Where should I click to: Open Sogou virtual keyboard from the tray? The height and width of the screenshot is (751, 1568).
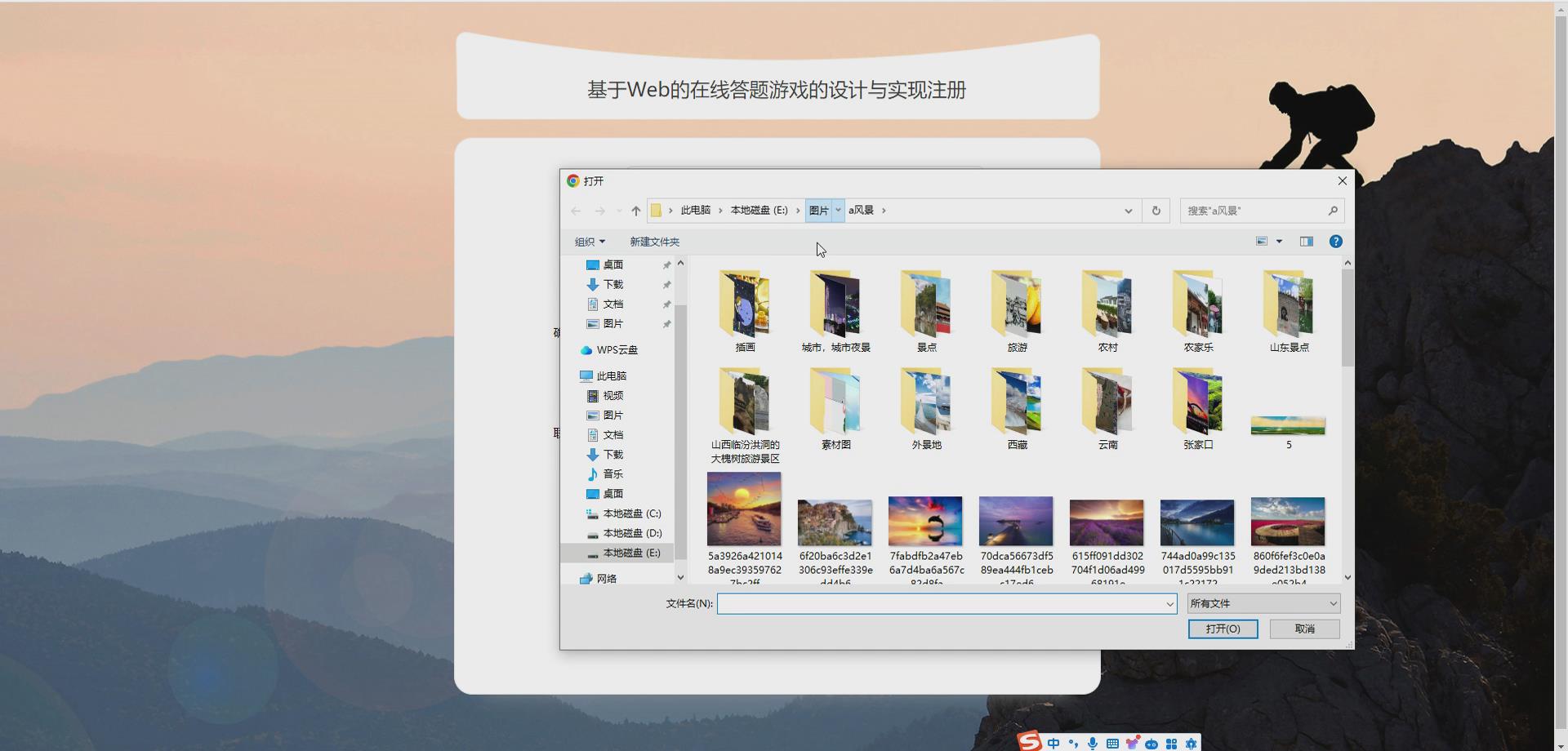[x=1111, y=743]
